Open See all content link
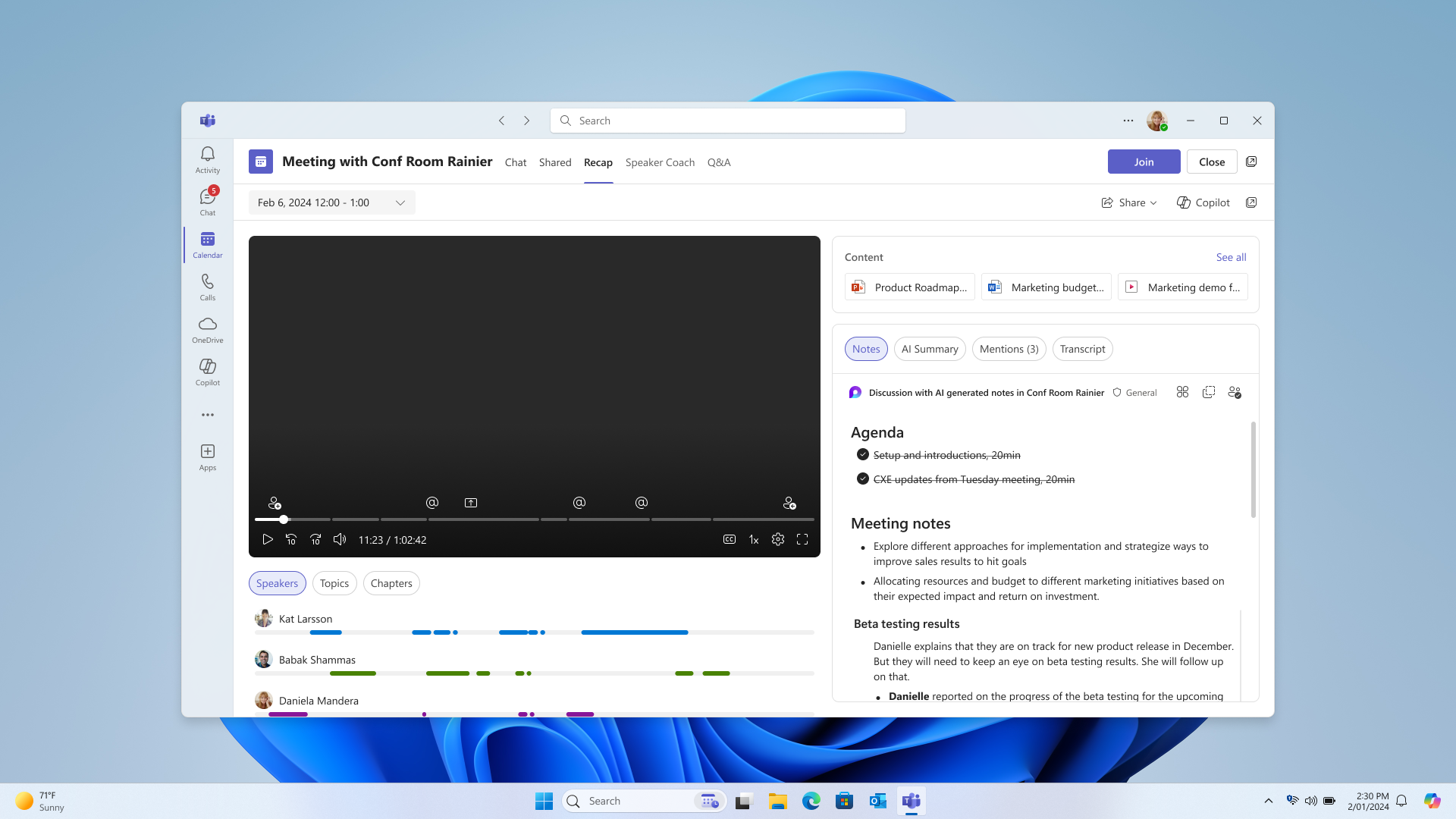The width and height of the screenshot is (1456, 819). [x=1231, y=257]
